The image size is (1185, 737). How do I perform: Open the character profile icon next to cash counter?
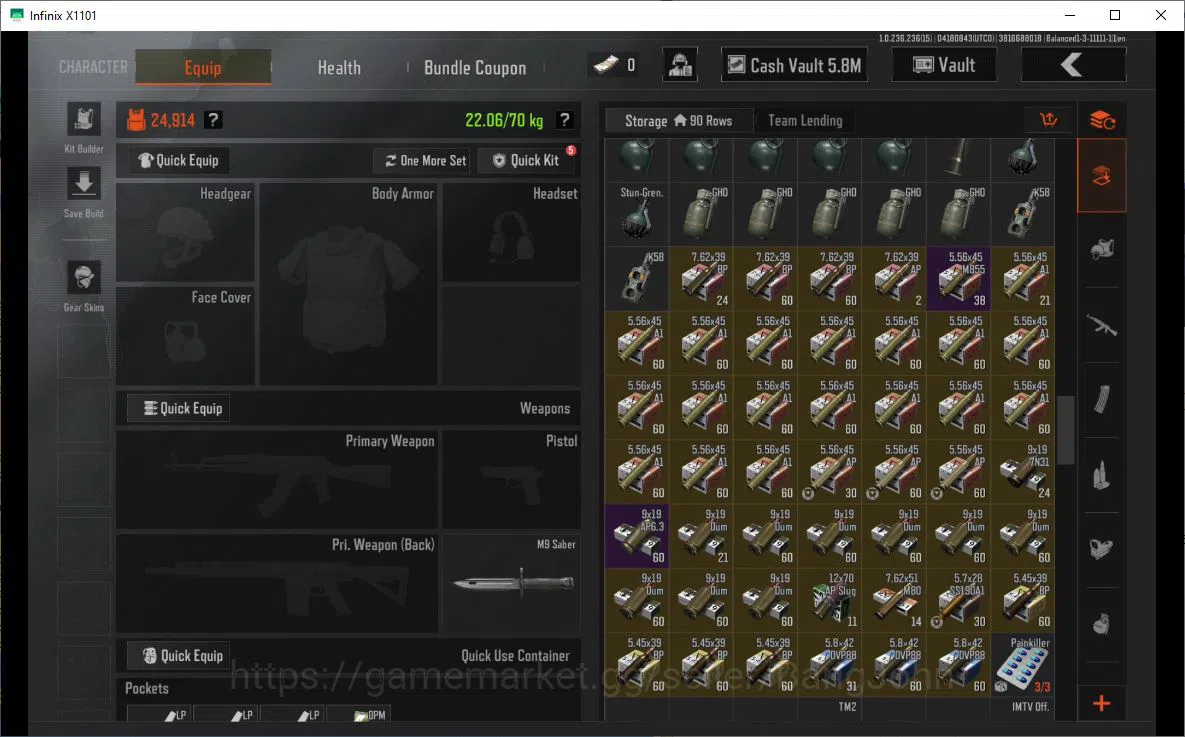click(x=680, y=65)
